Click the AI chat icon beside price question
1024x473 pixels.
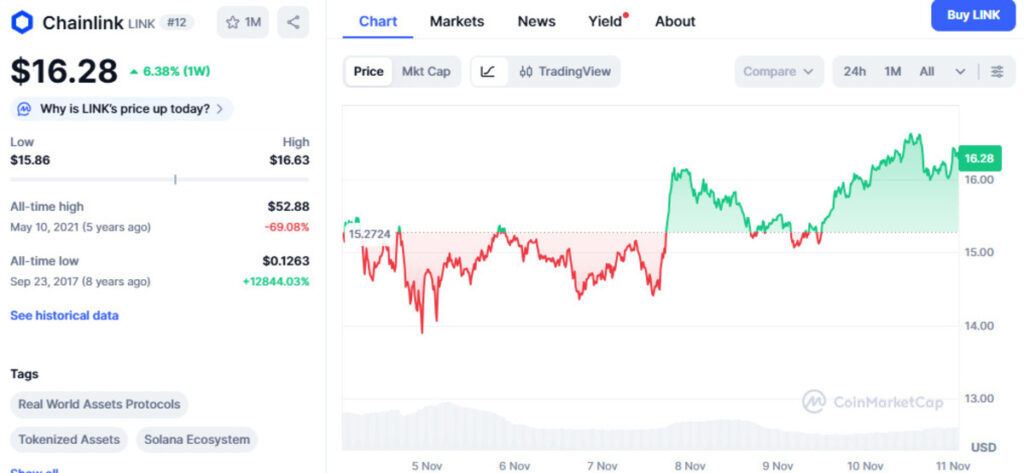[x=24, y=109]
